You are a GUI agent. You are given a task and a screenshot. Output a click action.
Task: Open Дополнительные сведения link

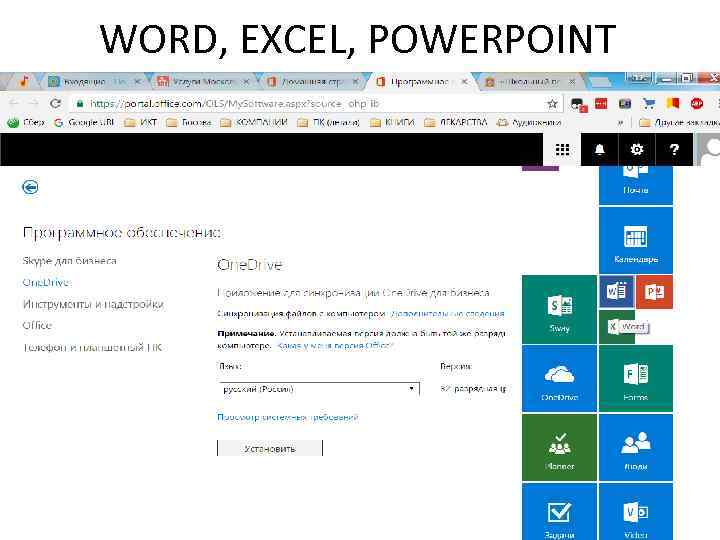(447, 314)
